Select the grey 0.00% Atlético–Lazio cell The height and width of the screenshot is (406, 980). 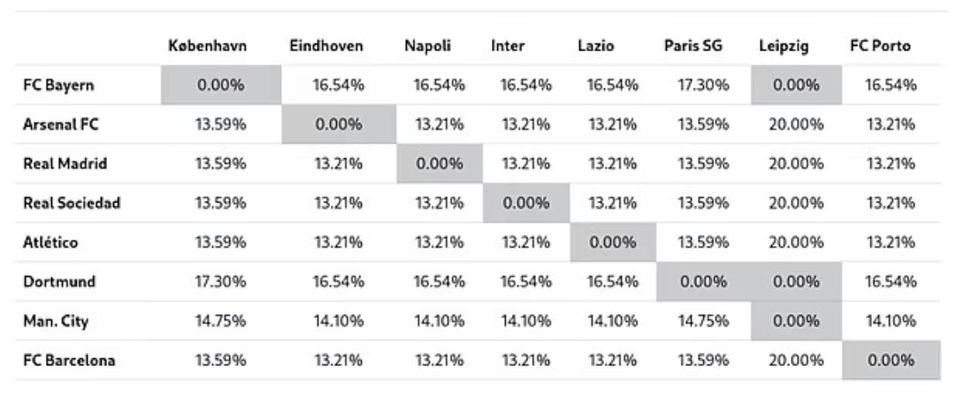[613, 242]
